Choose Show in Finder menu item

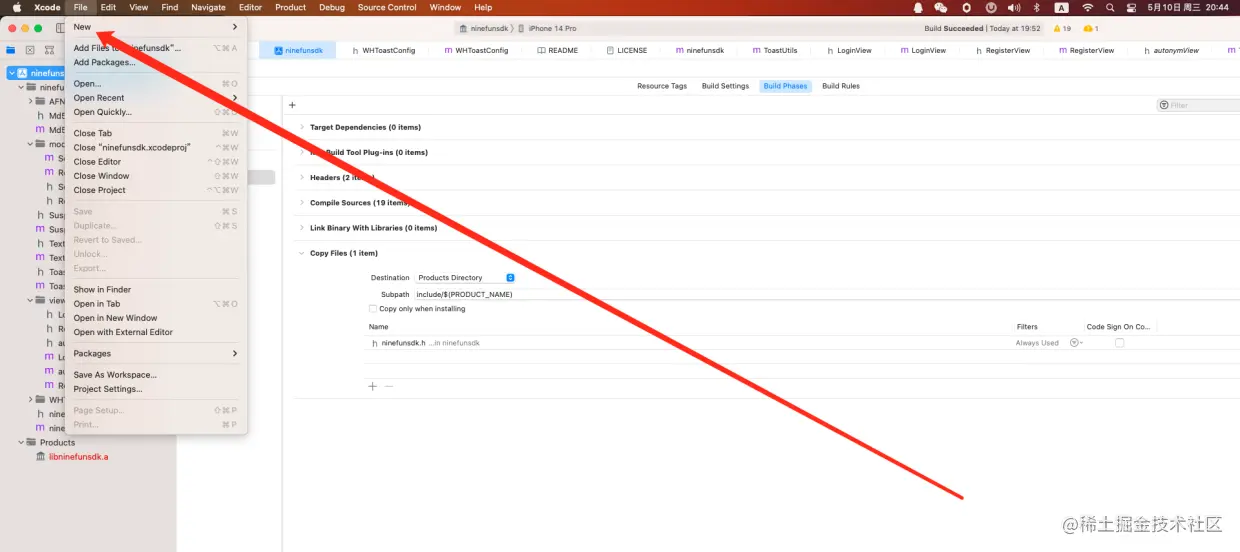click(x=156, y=290)
